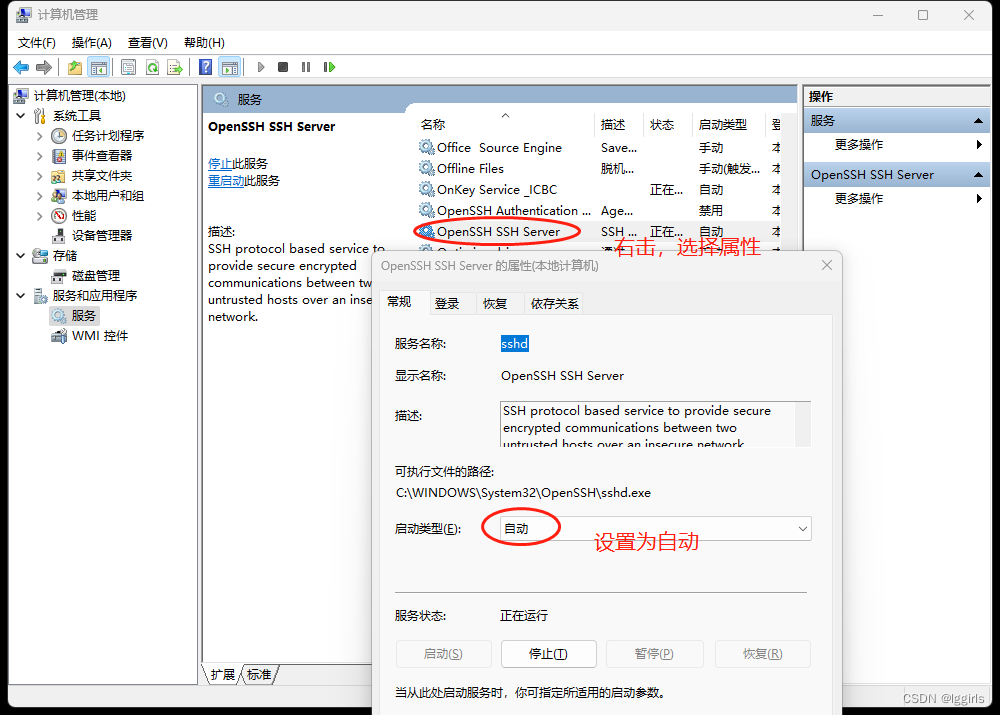
Task: Select the 任务计划程序 clock icon in tree
Action: [59, 136]
